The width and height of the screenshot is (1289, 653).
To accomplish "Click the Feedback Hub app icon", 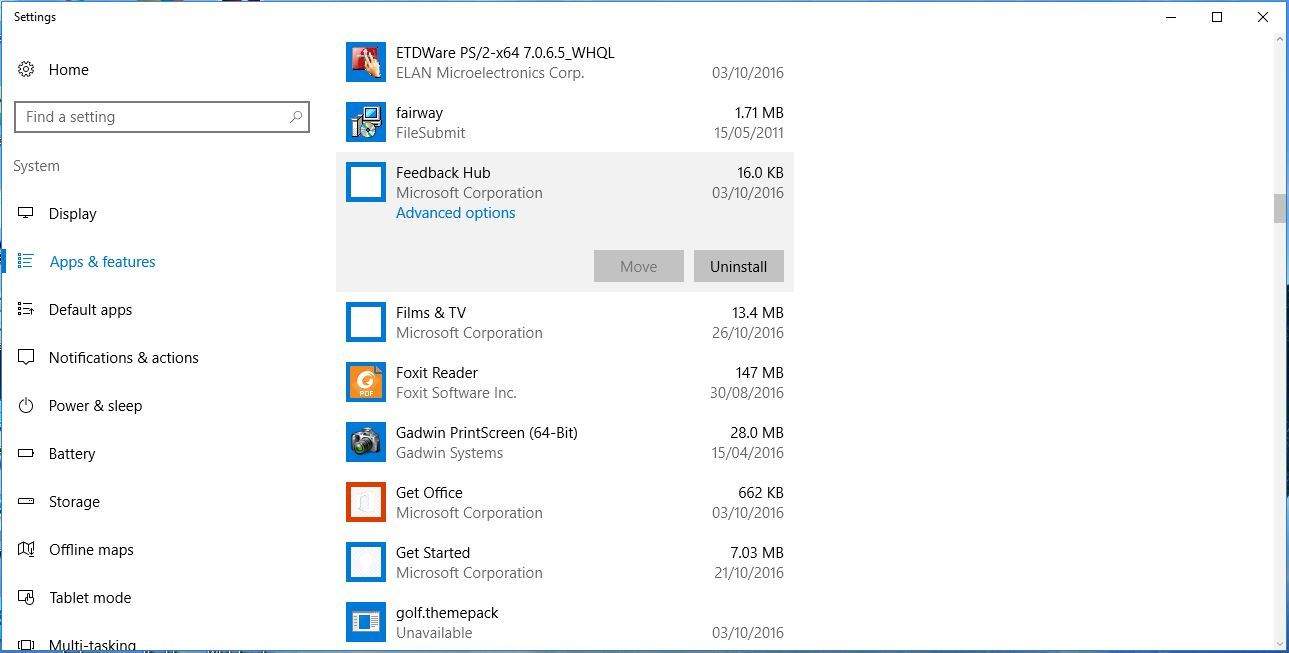I will click(366, 182).
